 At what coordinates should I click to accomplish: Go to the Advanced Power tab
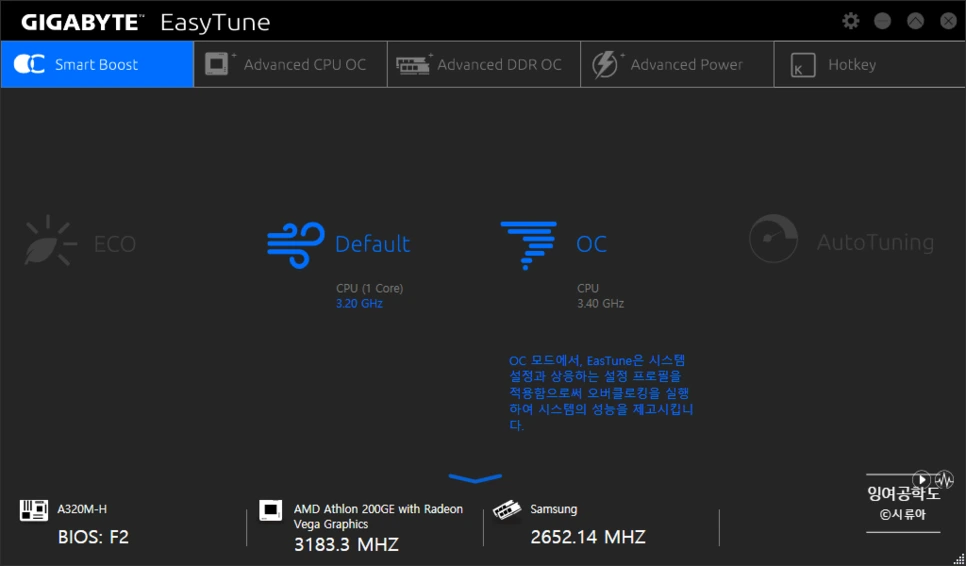pos(677,65)
